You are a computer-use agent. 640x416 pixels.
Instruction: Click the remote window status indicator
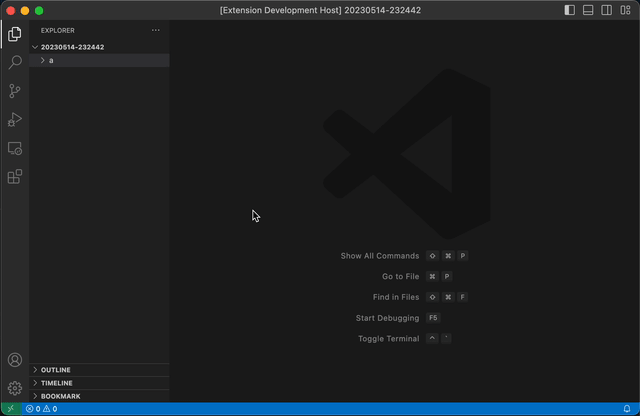point(11,408)
